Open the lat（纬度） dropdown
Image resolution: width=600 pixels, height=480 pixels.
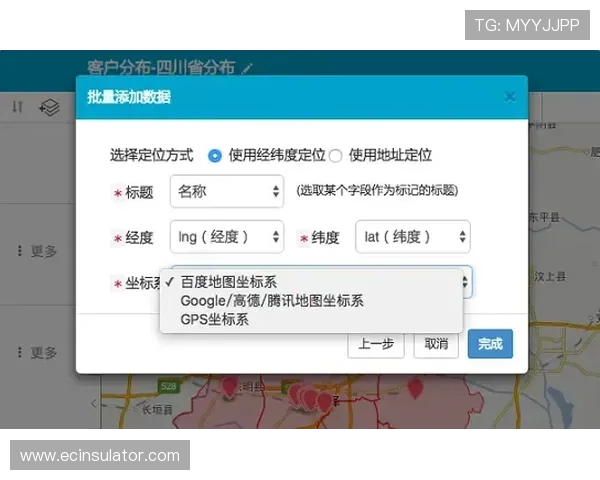pos(412,237)
